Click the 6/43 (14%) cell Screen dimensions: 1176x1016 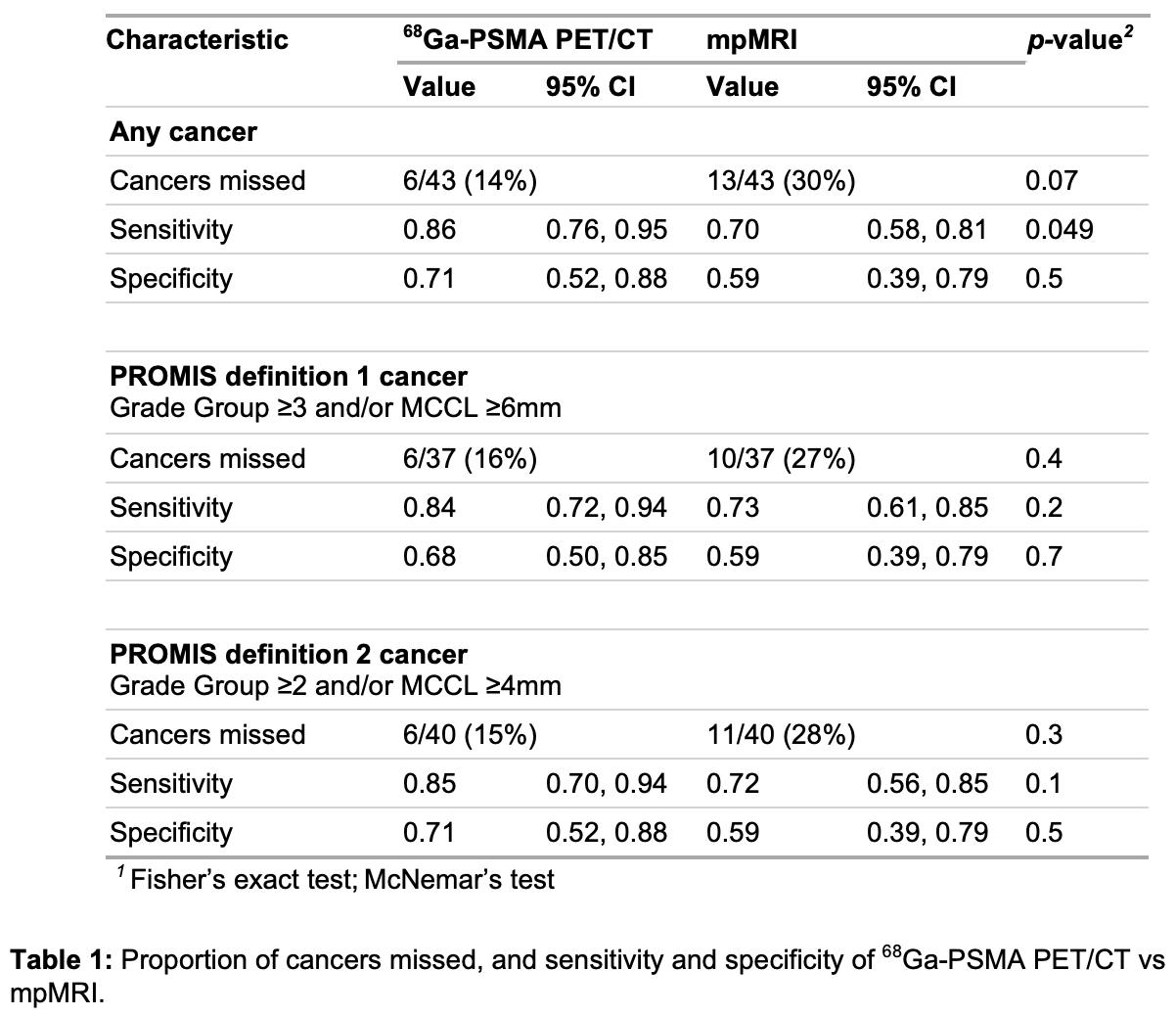[x=470, y=181]
